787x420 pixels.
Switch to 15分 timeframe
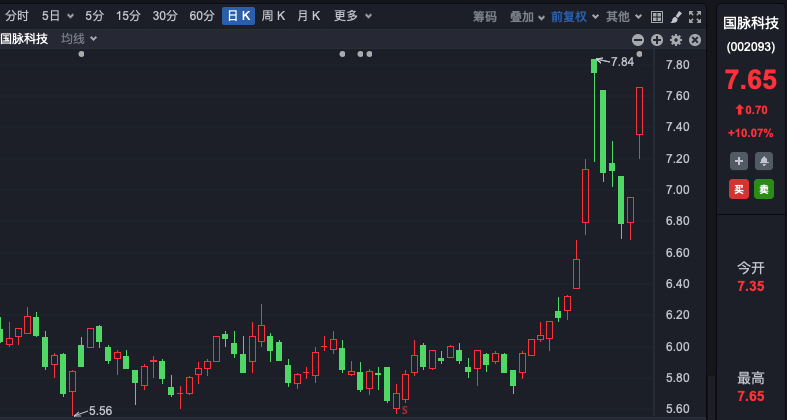128,16
